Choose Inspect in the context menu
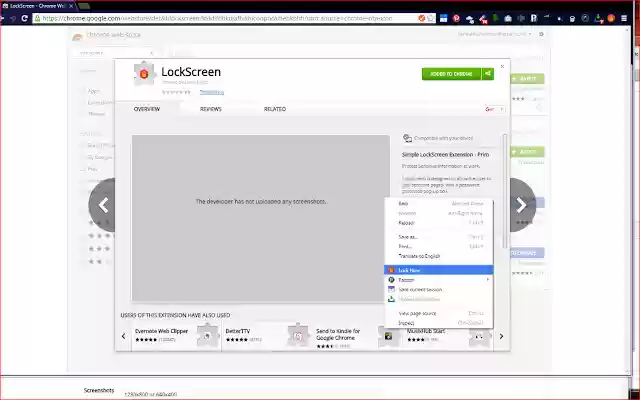 point(439,323)
